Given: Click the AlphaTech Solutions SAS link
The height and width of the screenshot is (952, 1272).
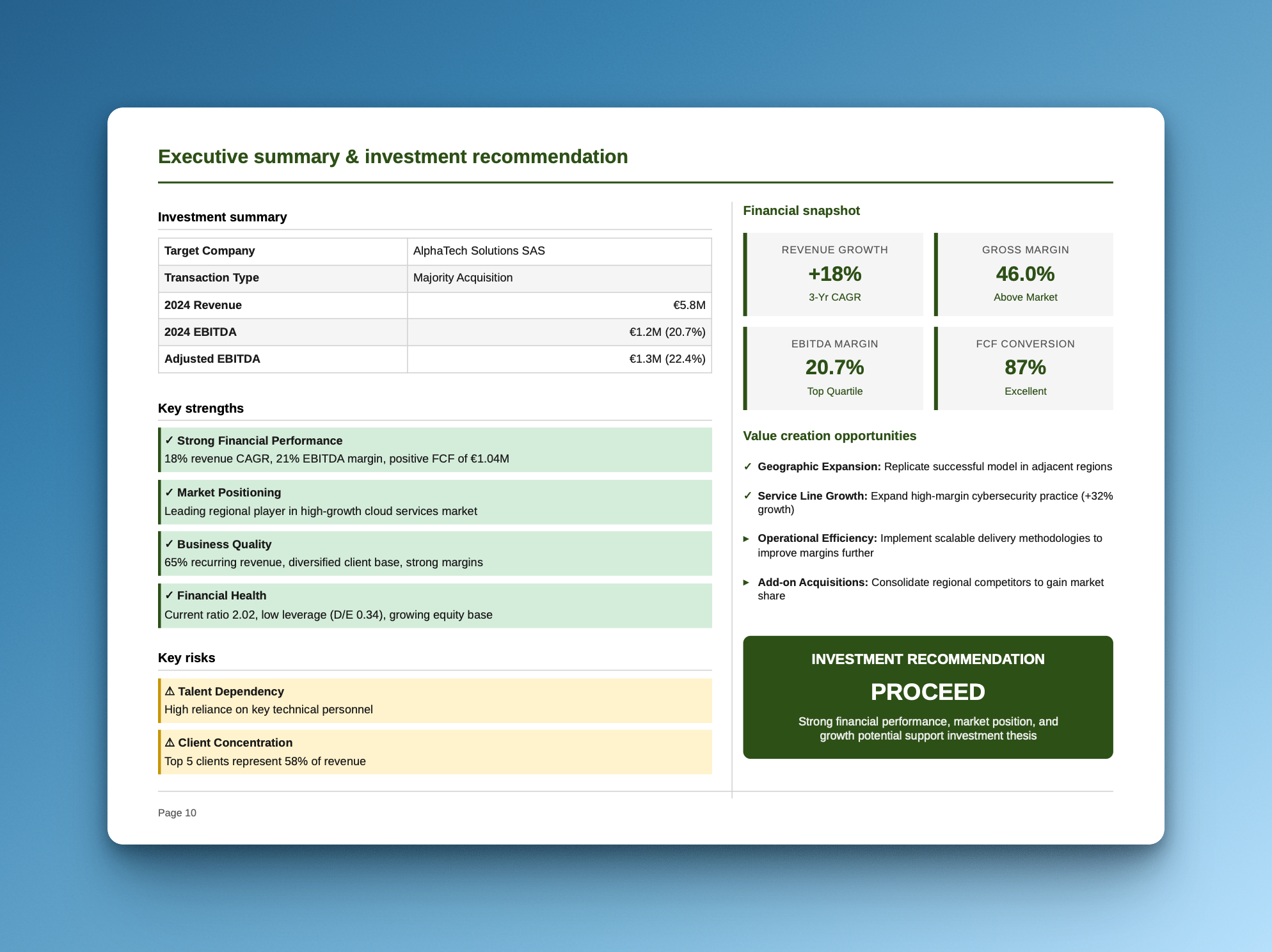Looking at the screenshot, I should (479, 251).
